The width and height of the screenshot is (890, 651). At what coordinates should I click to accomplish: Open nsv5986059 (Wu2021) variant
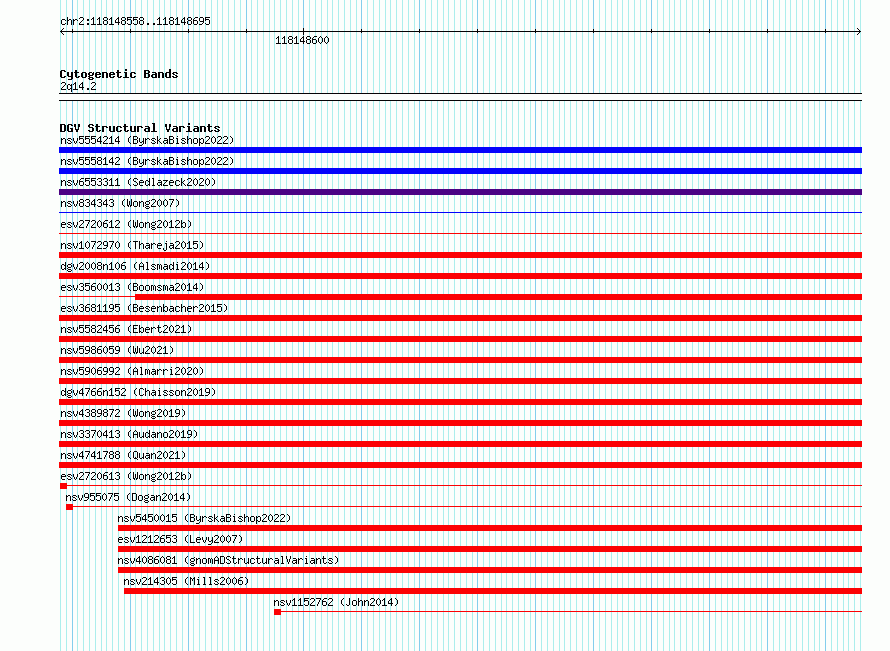(x=117, y=350)
